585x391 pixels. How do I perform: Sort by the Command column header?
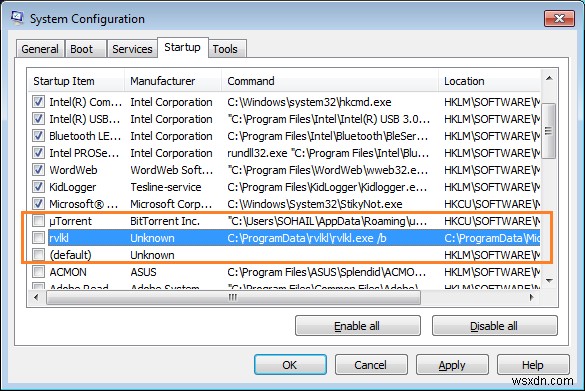[330, 81]
